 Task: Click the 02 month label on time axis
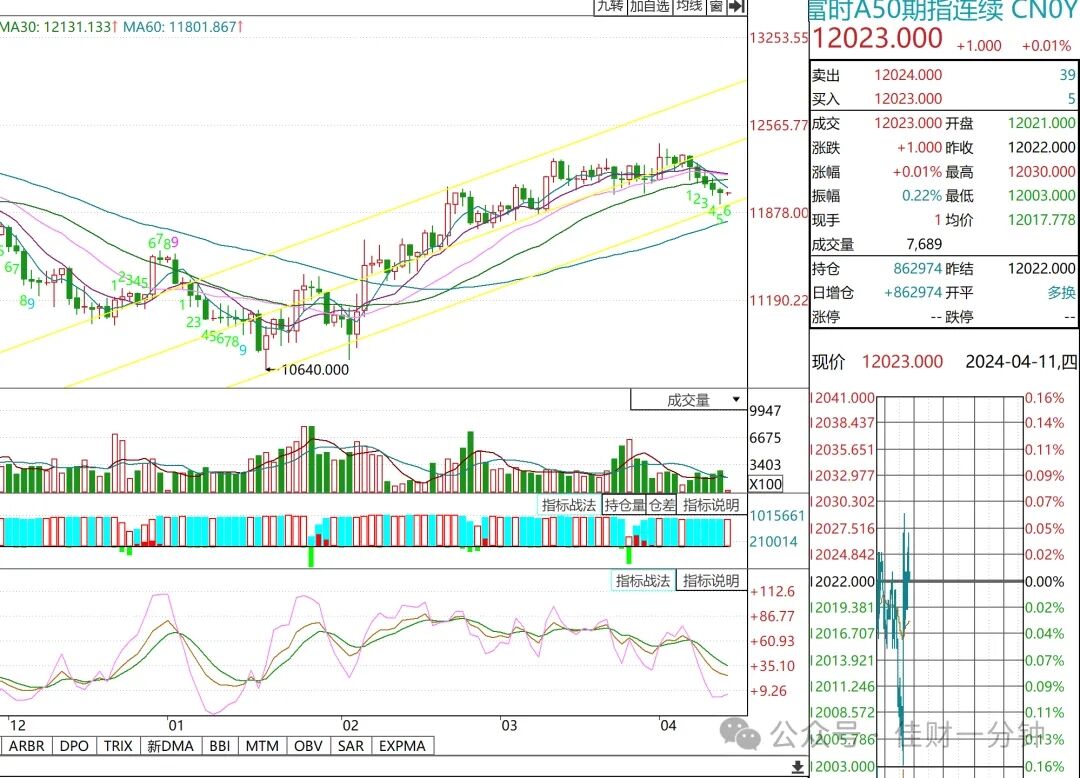tap(350, 725)
